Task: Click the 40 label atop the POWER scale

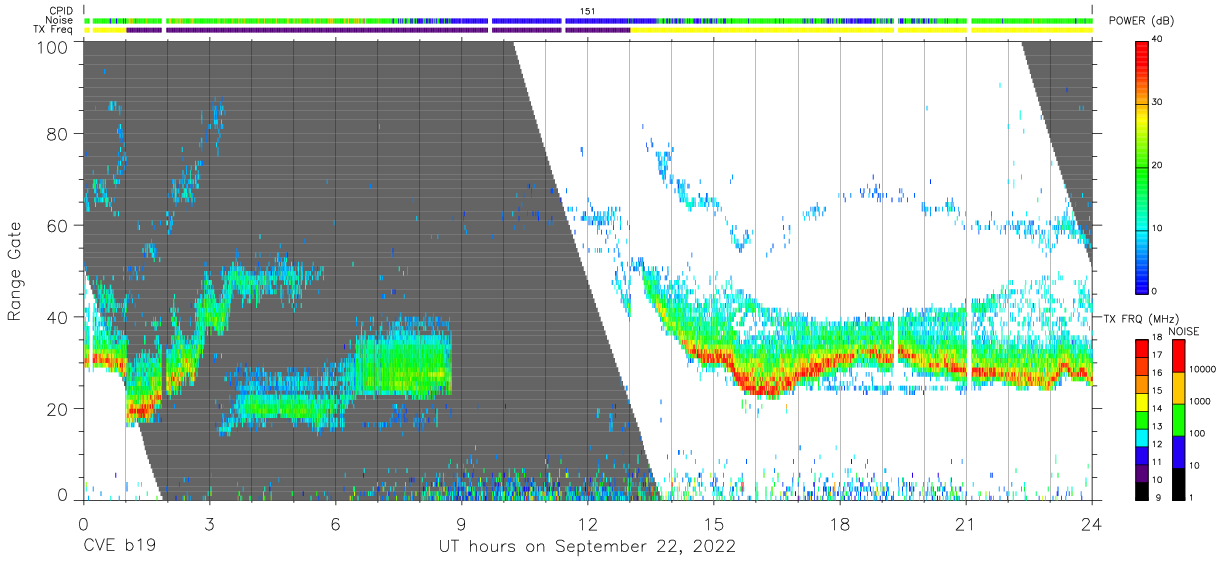Action: [1159, 40]
